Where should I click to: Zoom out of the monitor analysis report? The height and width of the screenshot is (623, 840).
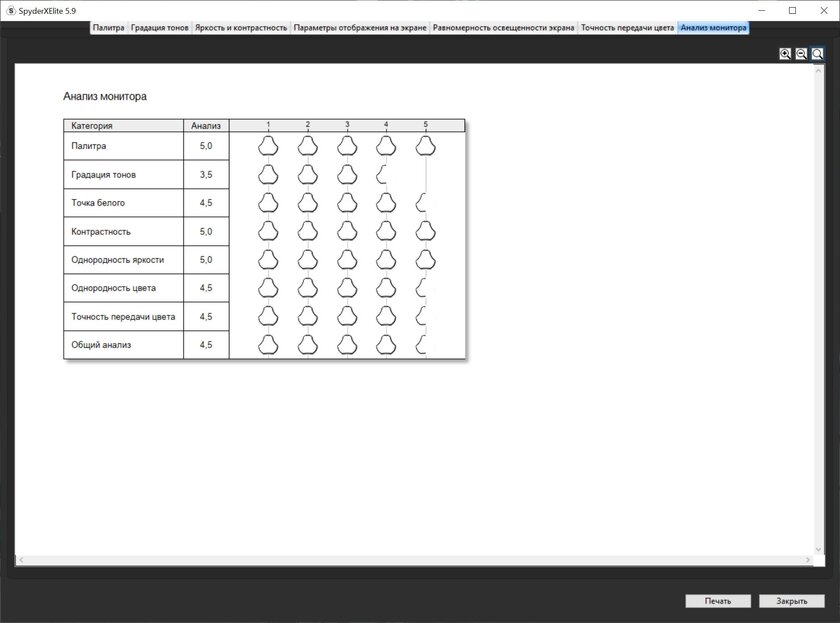pos(801,54)
